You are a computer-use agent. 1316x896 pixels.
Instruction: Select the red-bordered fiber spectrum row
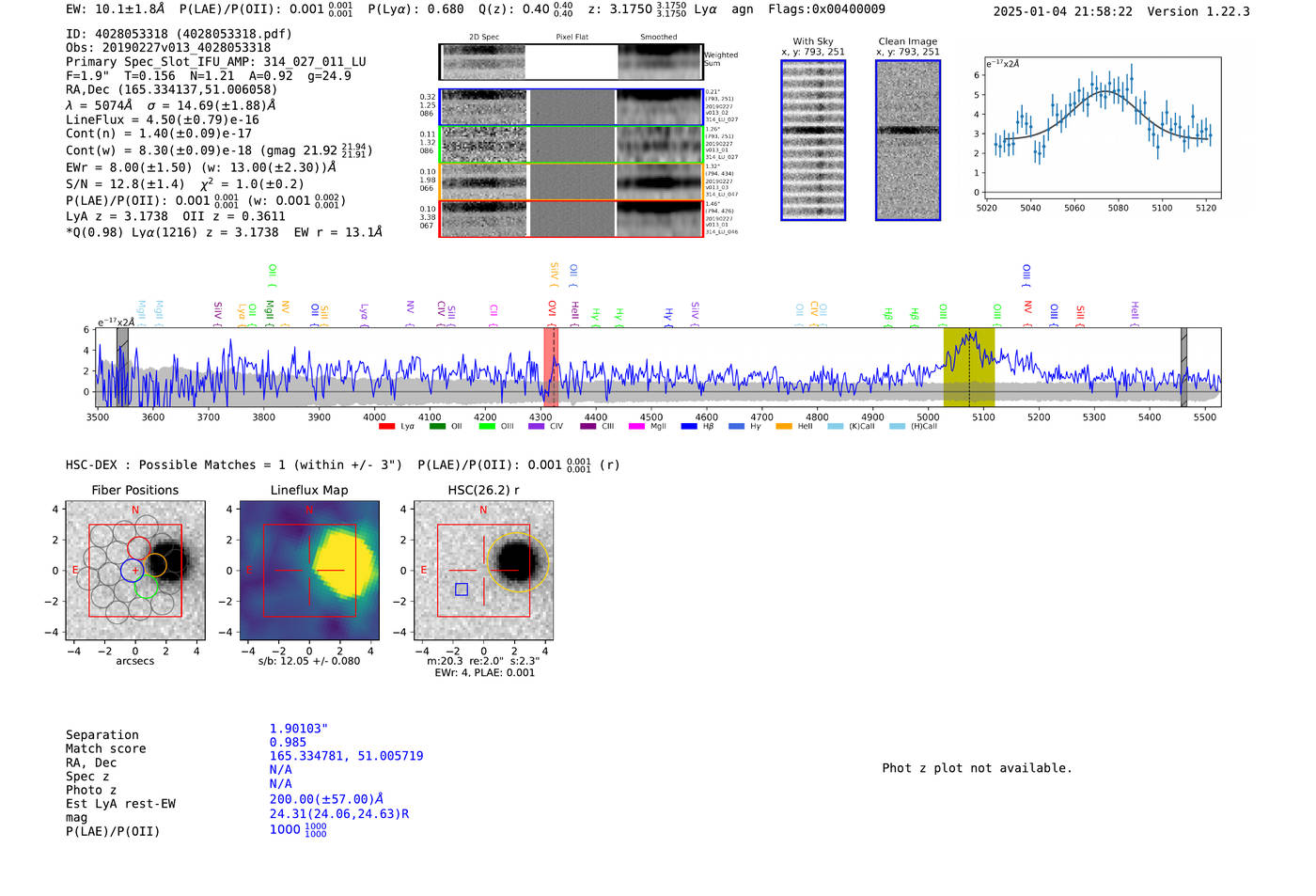[x=571, y=219]
